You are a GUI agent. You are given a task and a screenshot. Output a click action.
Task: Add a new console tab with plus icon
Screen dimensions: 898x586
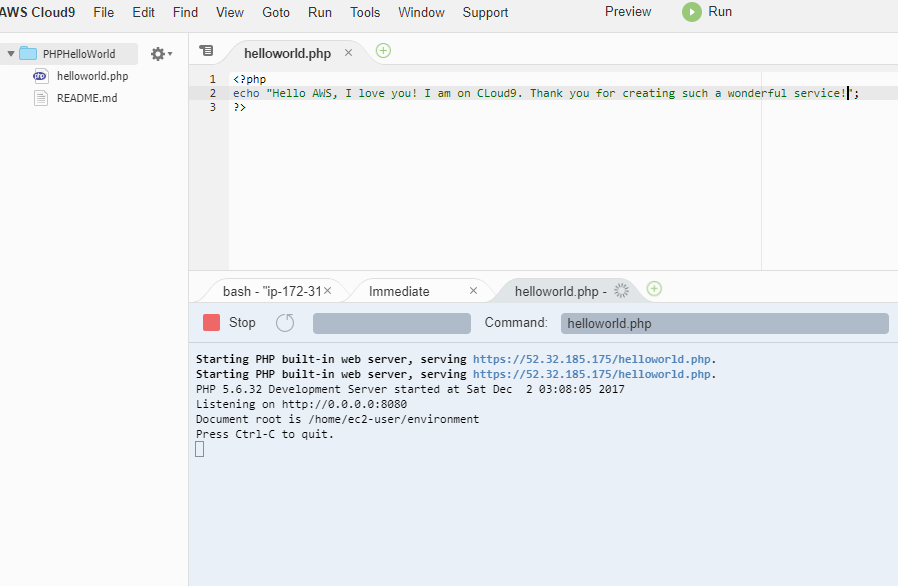[654, 289]
